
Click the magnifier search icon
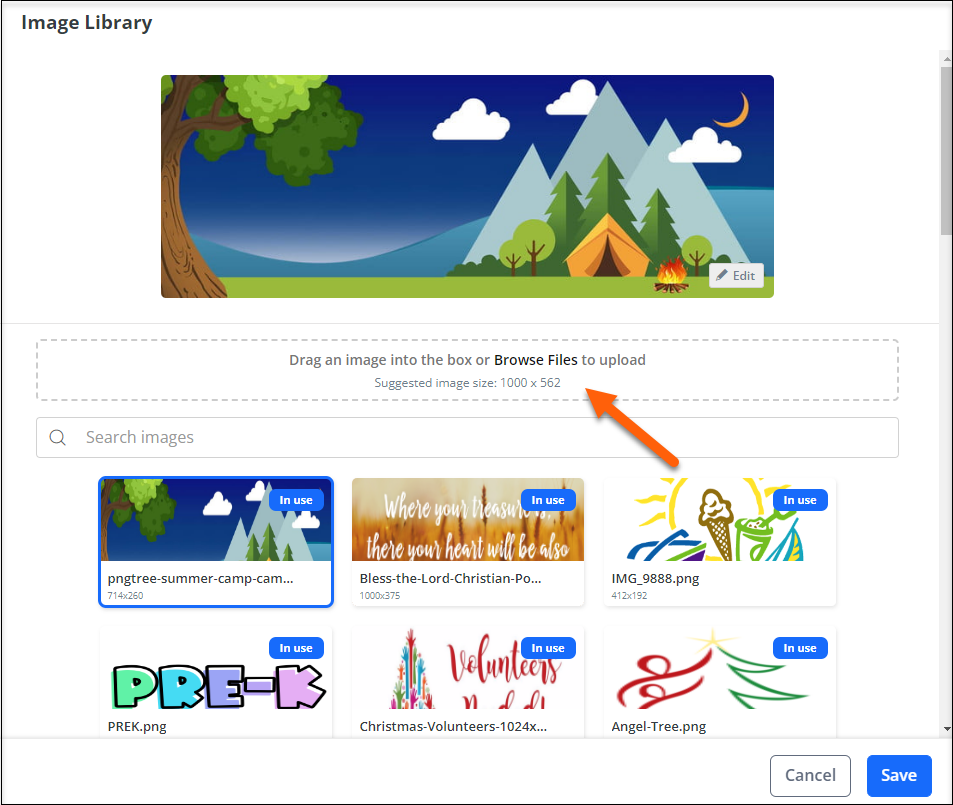click(58, 437)
